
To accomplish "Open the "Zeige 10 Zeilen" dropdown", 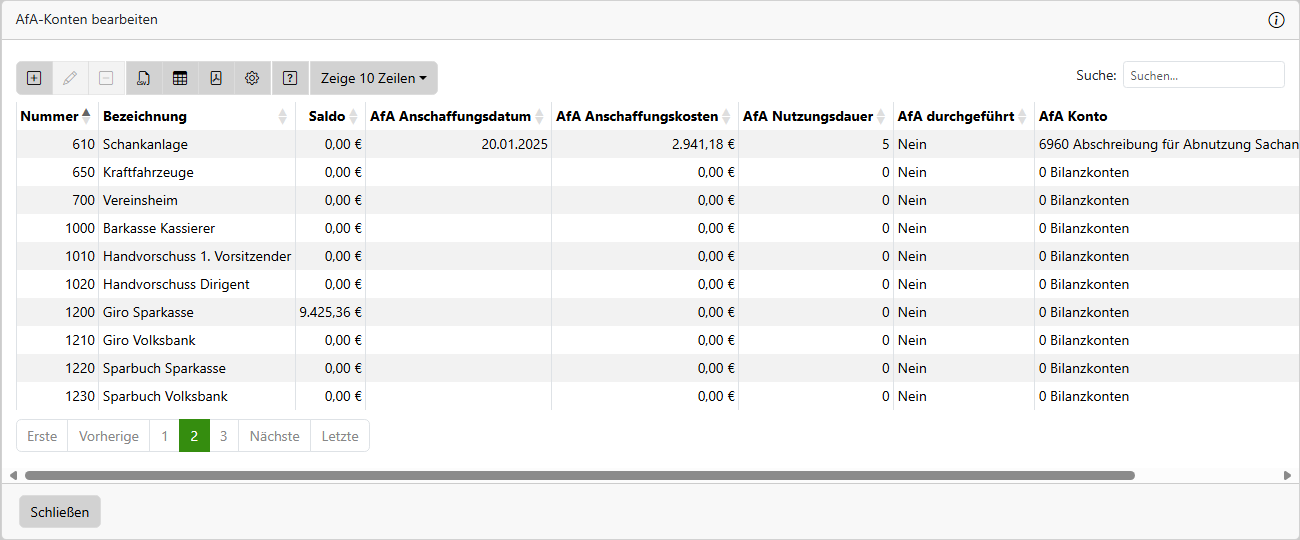I will pyautogui.click(x=373, y=78).
